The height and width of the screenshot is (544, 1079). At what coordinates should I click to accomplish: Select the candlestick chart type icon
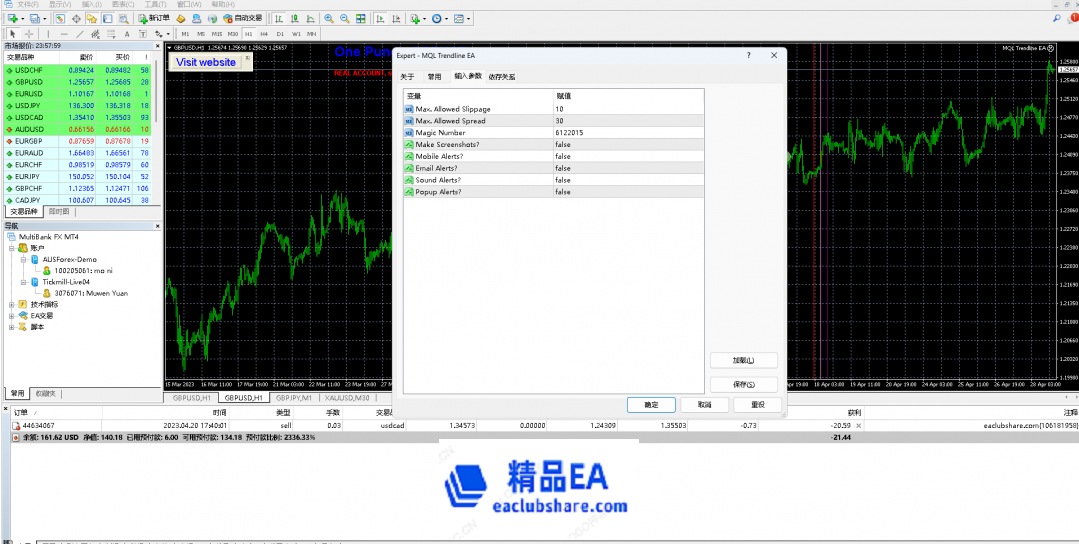pyautogui.click(x=295, y=19)
